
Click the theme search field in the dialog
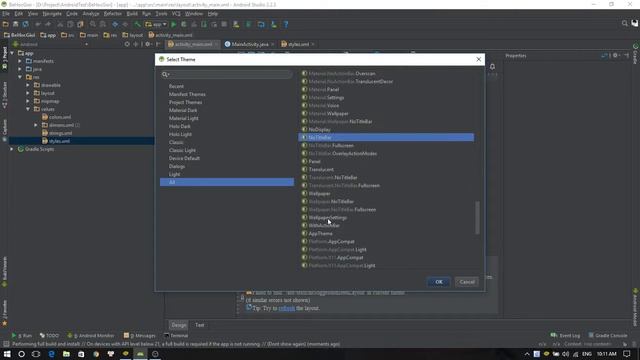coord(227,74)
